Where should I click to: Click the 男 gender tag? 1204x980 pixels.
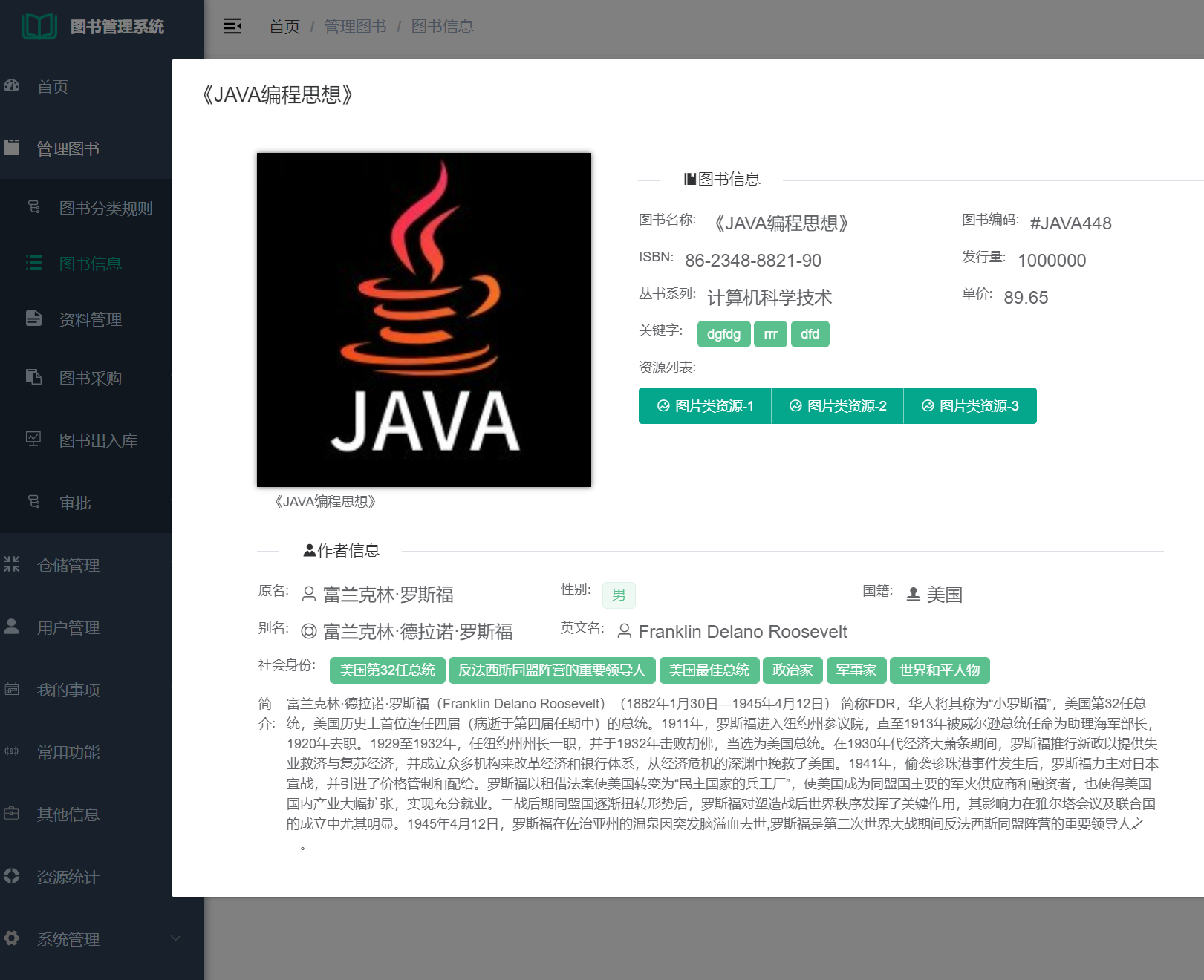[619, 595]
